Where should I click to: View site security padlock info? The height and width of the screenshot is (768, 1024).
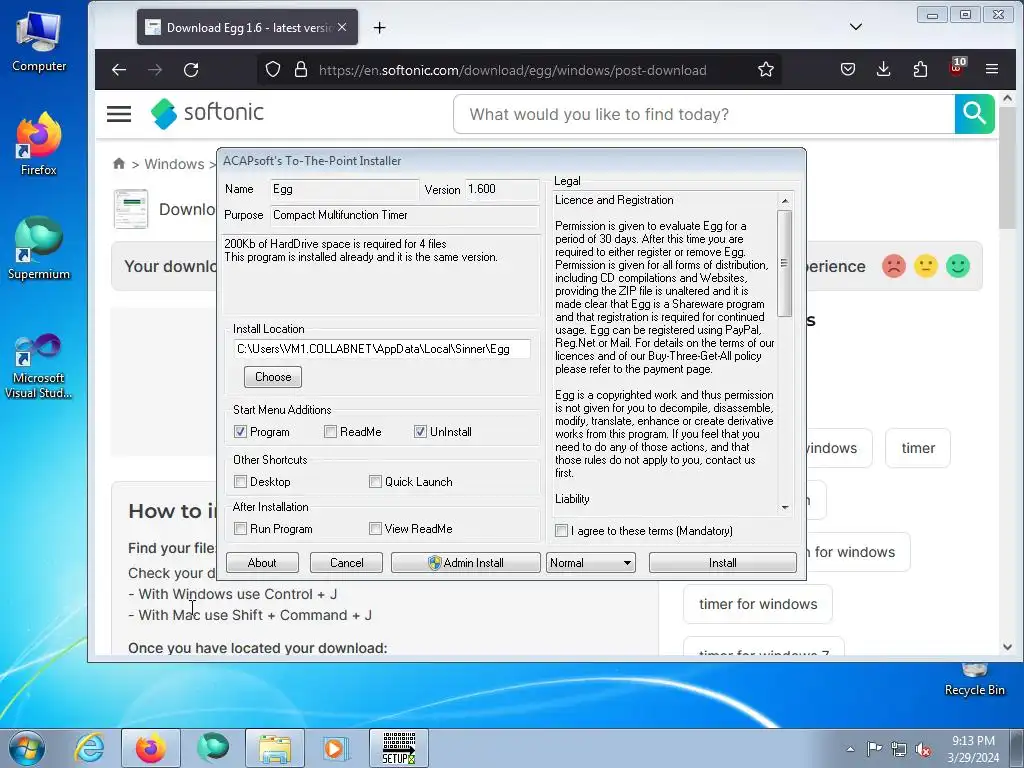[x=300, y=69]
